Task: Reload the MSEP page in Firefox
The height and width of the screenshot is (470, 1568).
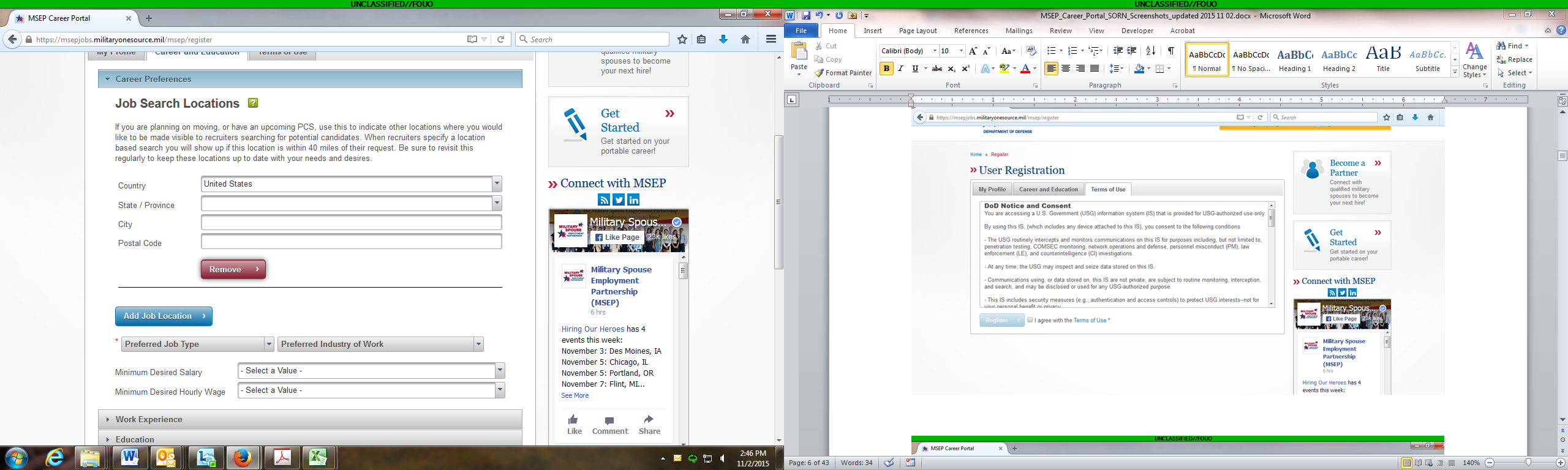Action: [x=500, y=39]
